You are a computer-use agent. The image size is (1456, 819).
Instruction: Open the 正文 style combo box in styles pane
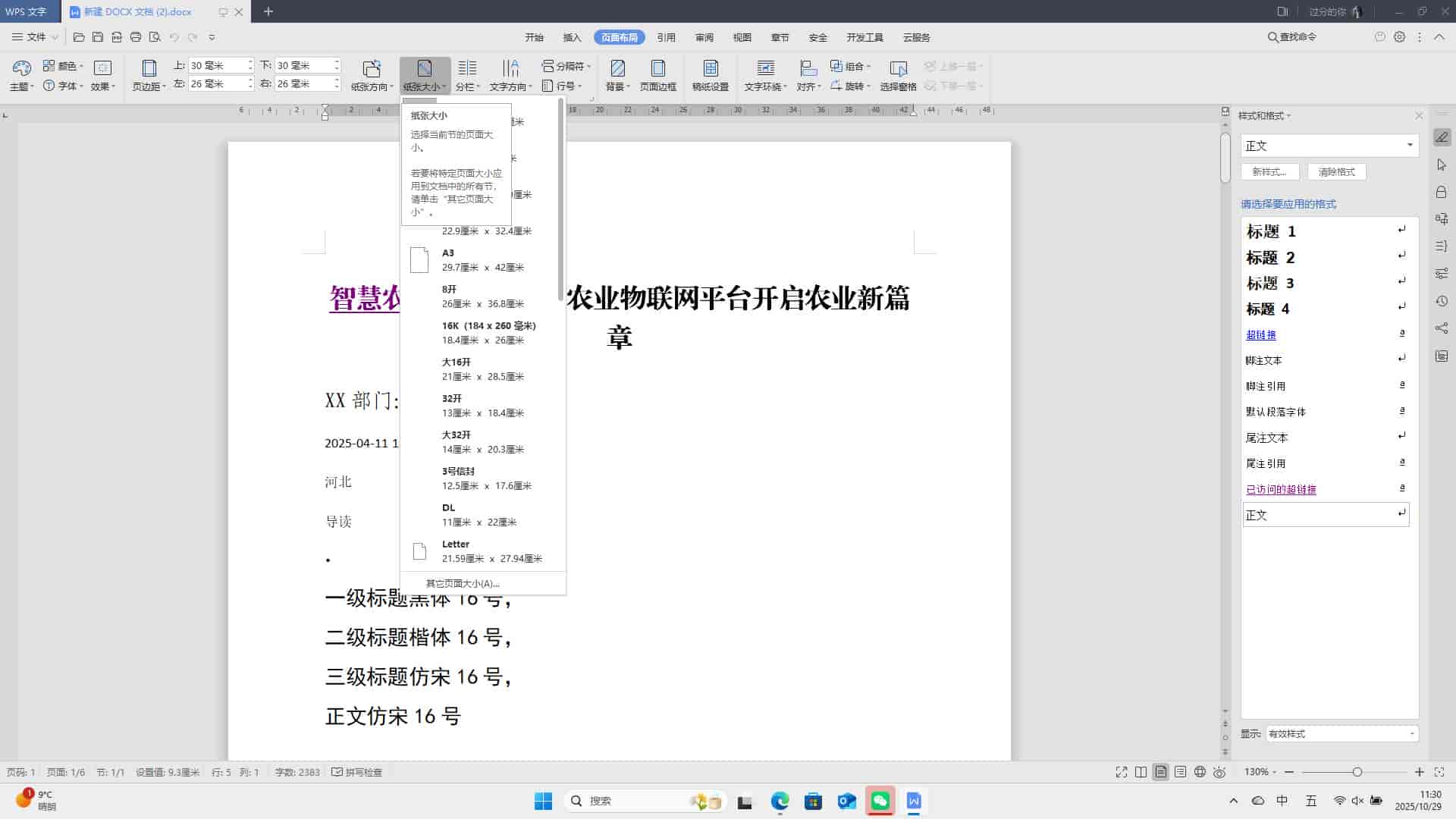[1329, 146]
